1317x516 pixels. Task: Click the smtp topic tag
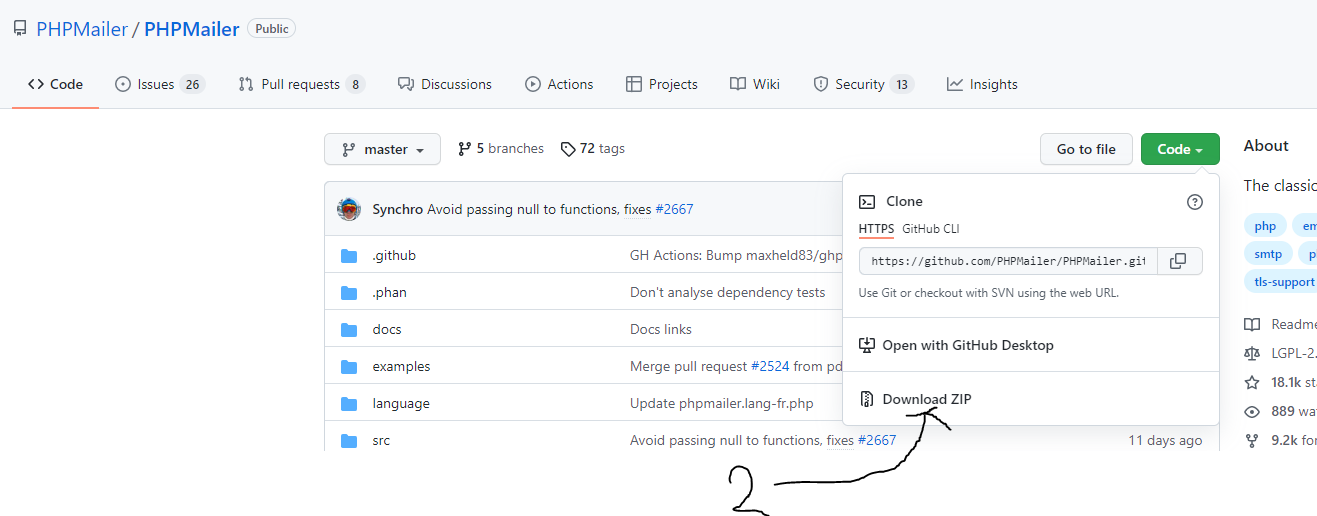click(x=1268, y=254)
